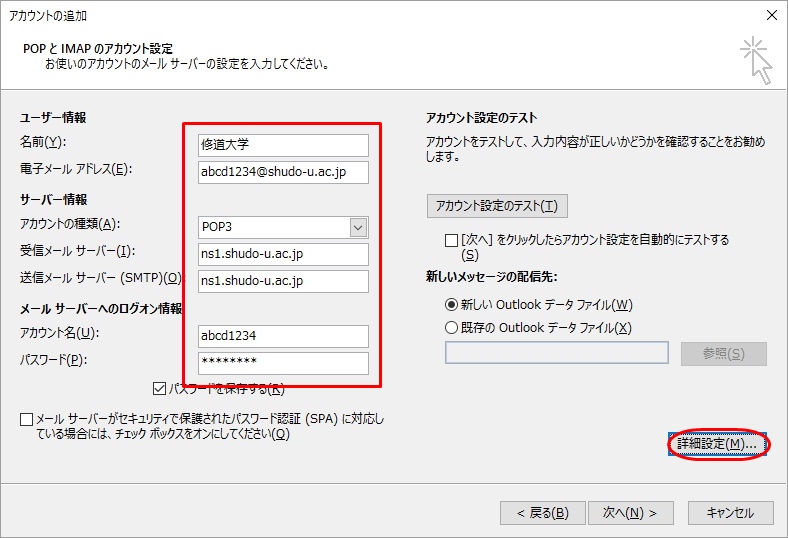788x538 pixels.
Task: Enable the SPA secure password authentication checkbox
Action: 26,419
